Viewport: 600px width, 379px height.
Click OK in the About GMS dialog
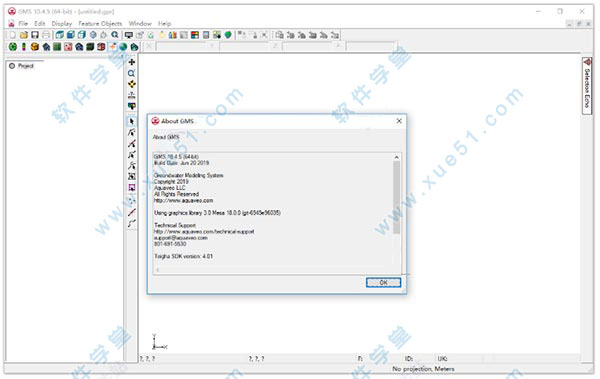click(x=383, y=283)
